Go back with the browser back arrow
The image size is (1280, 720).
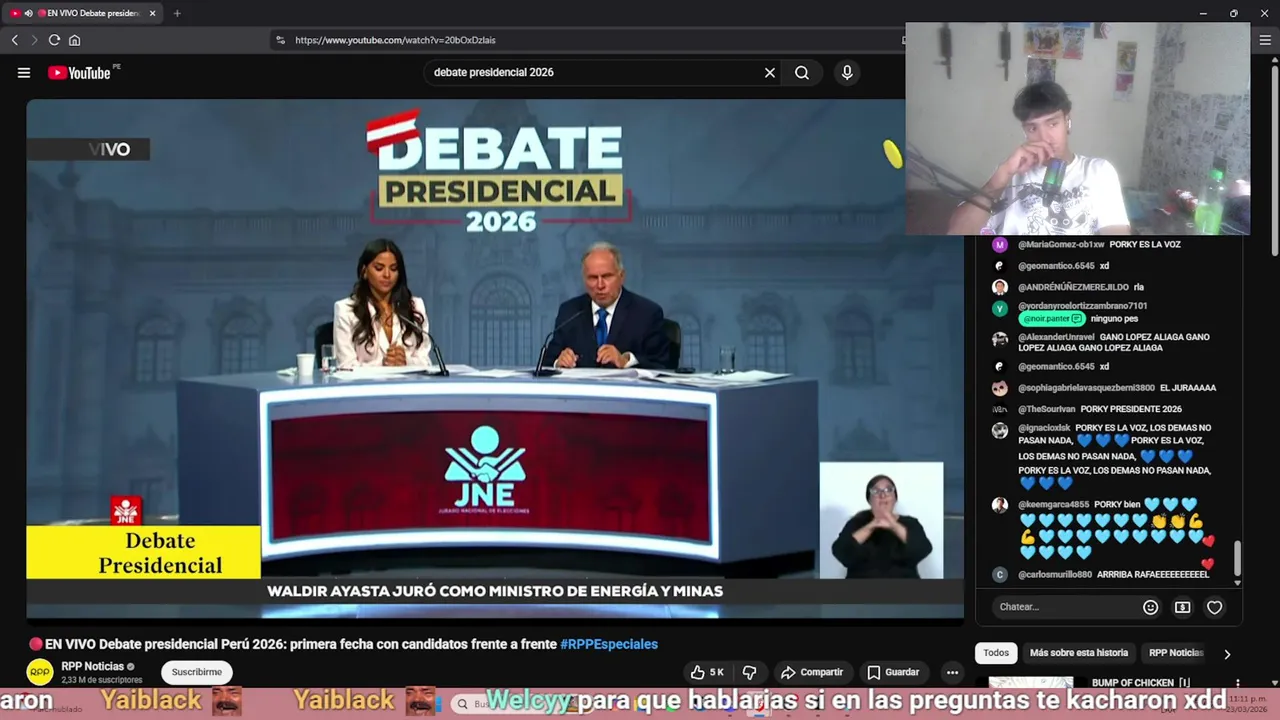14,40
